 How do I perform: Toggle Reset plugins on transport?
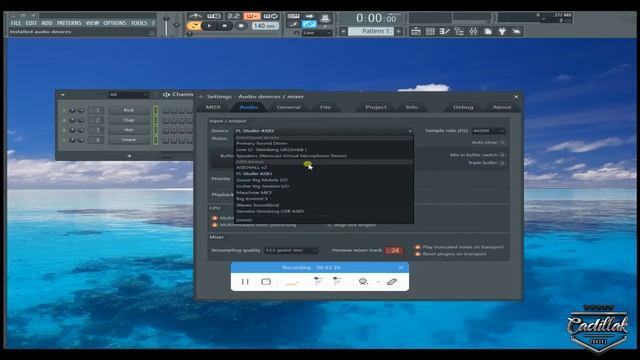pos(418,254)
